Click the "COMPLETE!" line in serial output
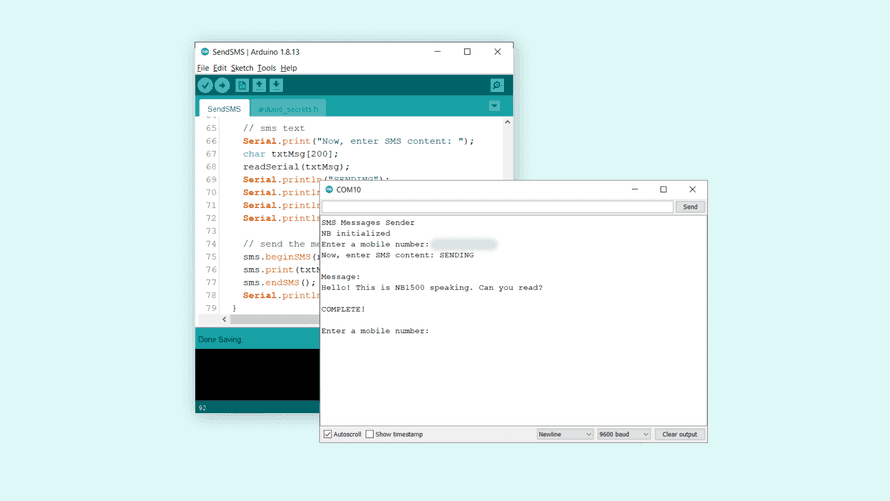Viewport: 890px width, 501px height. [x=343, y=309]
